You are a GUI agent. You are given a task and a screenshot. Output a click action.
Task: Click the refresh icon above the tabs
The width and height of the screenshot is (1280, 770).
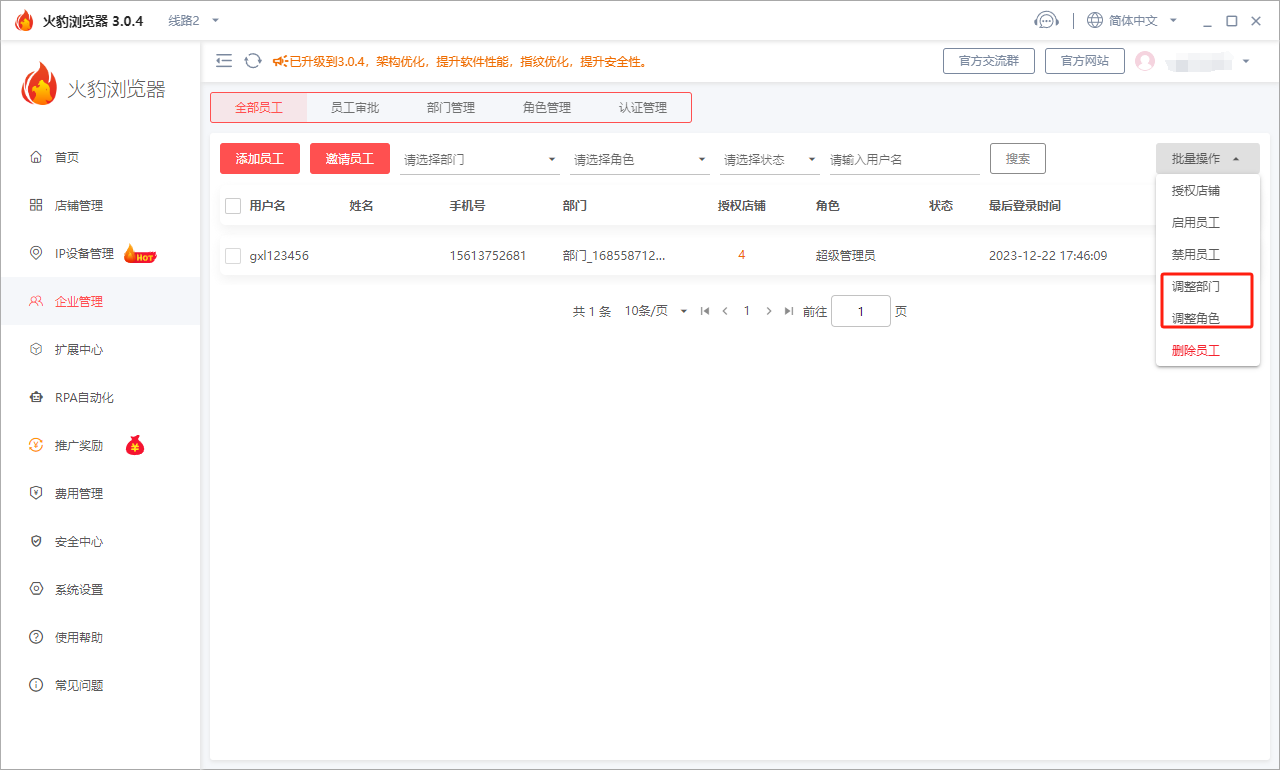pyautogui.click(x=252, y=60)
